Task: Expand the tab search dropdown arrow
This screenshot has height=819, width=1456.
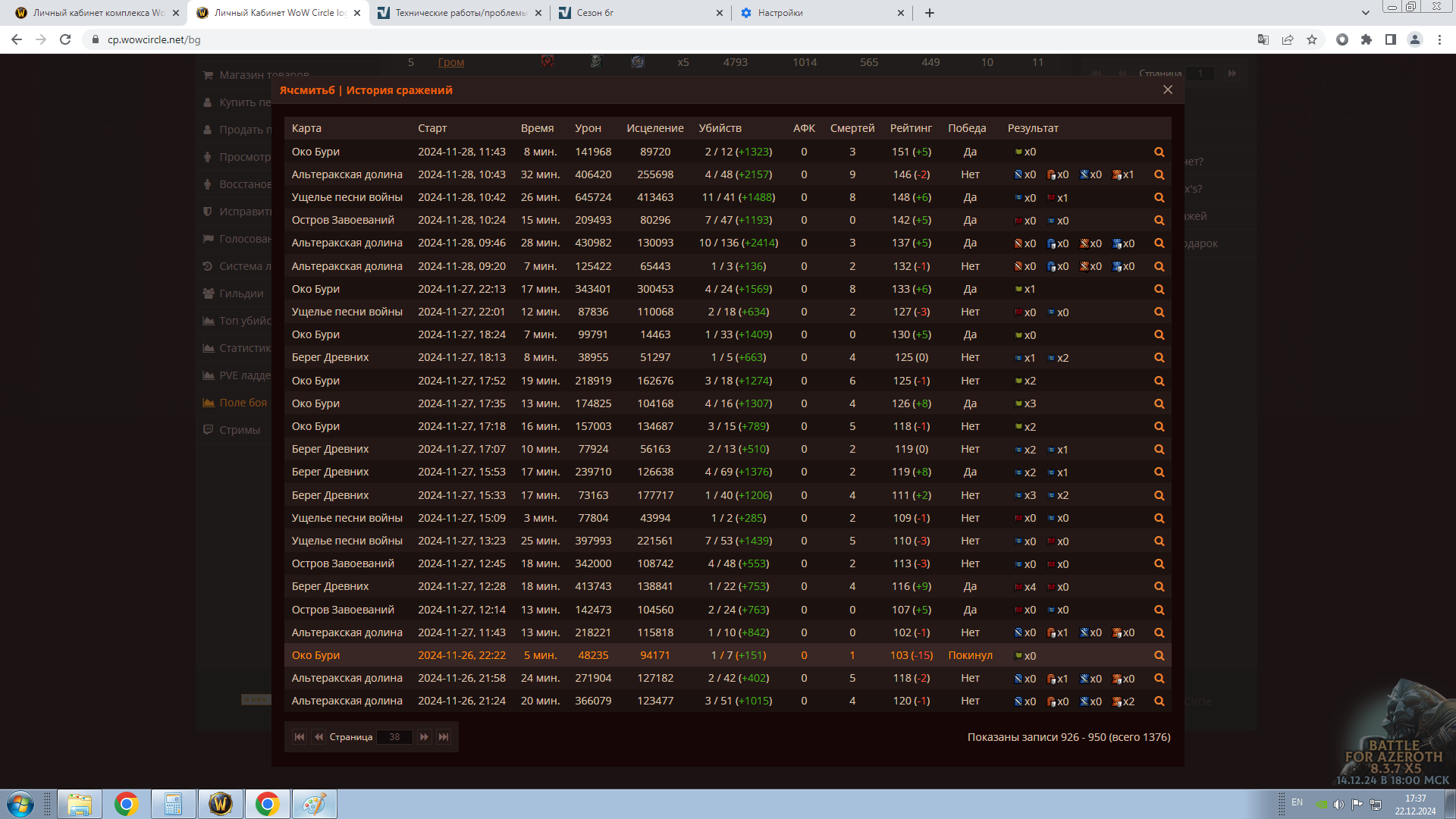Action: click(x=1366, y=13)
